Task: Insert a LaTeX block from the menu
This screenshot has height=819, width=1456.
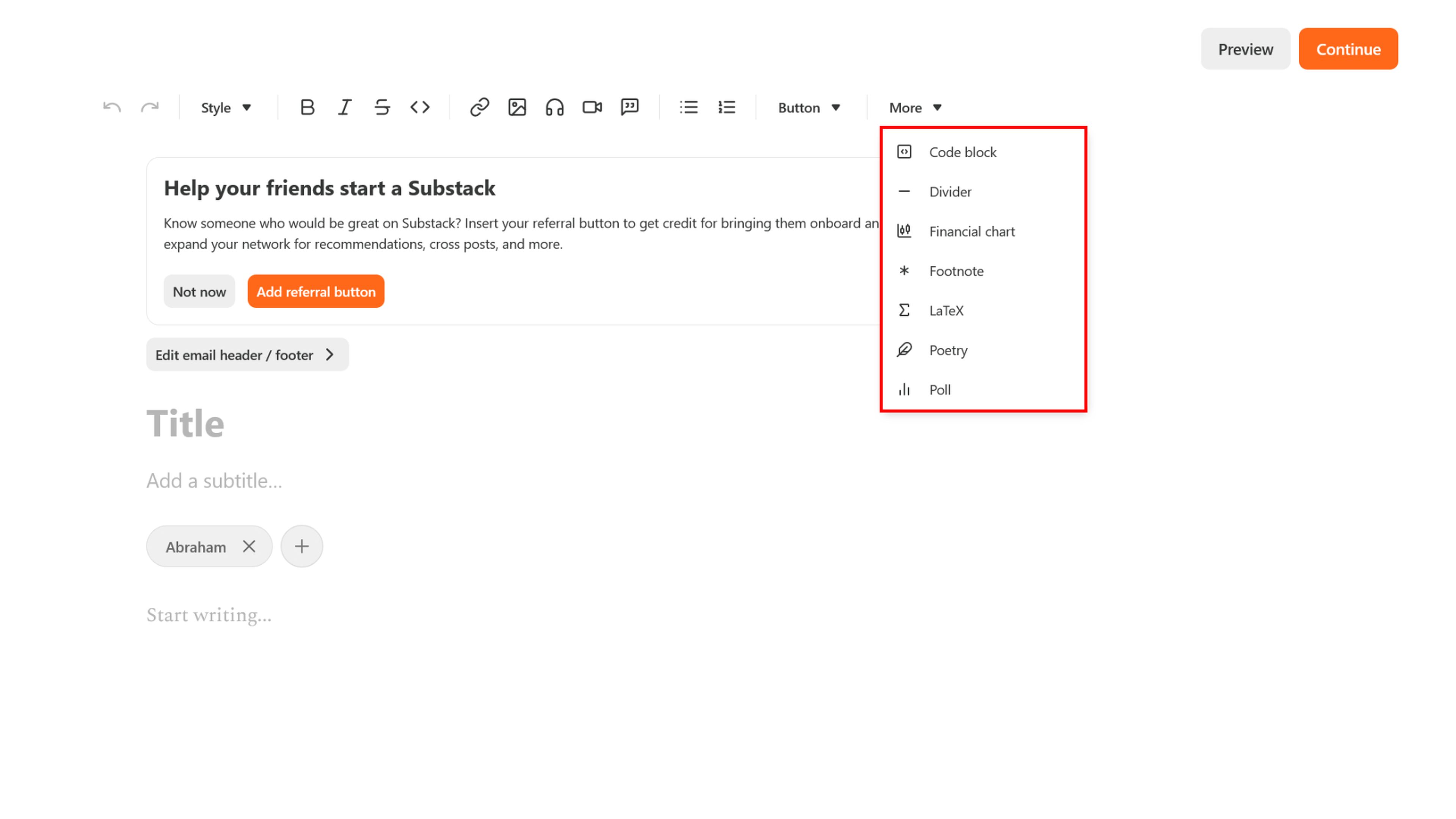Action: tap(946, 310)
